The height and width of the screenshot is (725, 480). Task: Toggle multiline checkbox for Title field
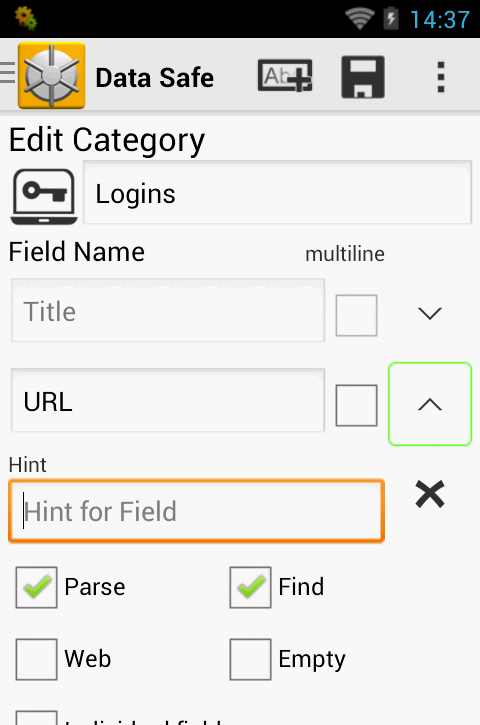pyautogui.click(x=357, y=315)
